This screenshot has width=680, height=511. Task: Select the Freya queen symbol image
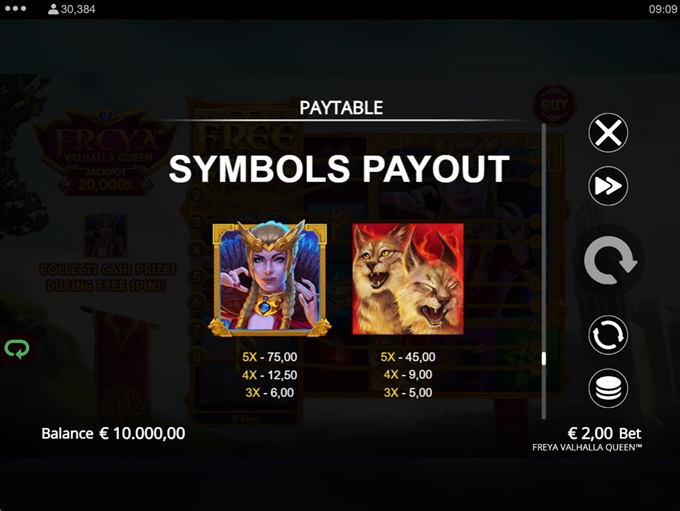[270, 278]
